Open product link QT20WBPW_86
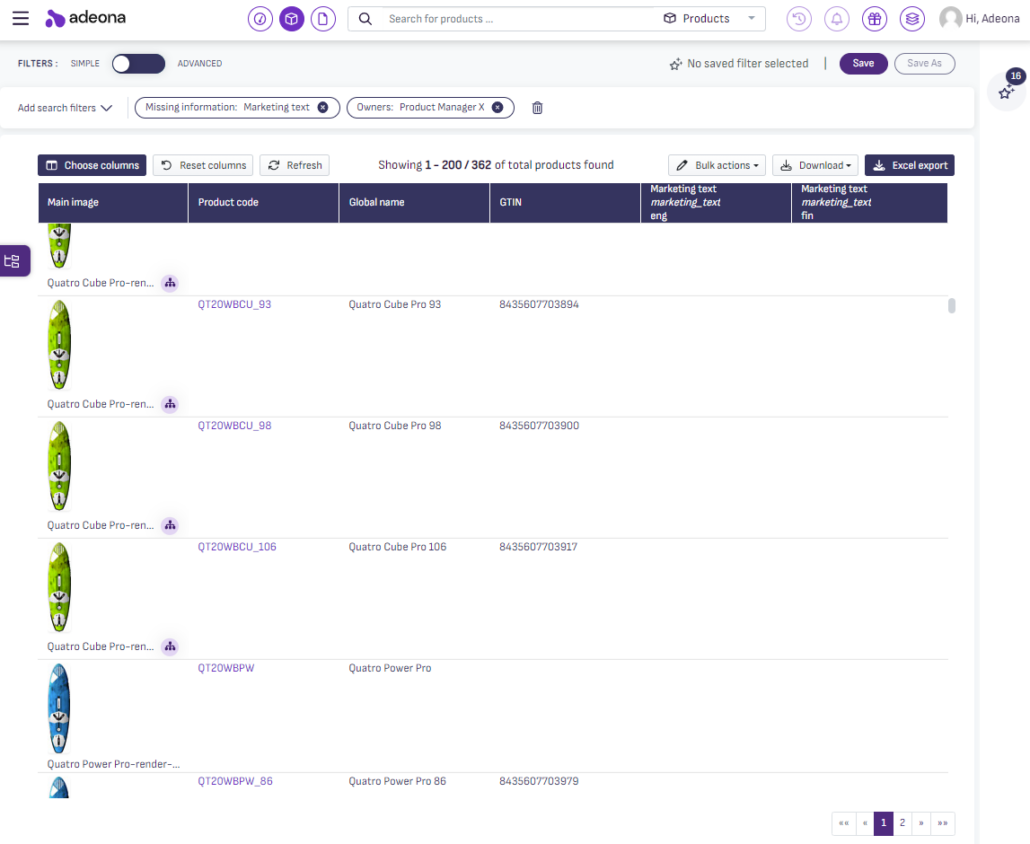This screenshot has height=844, width=1030. coord(235,781)
